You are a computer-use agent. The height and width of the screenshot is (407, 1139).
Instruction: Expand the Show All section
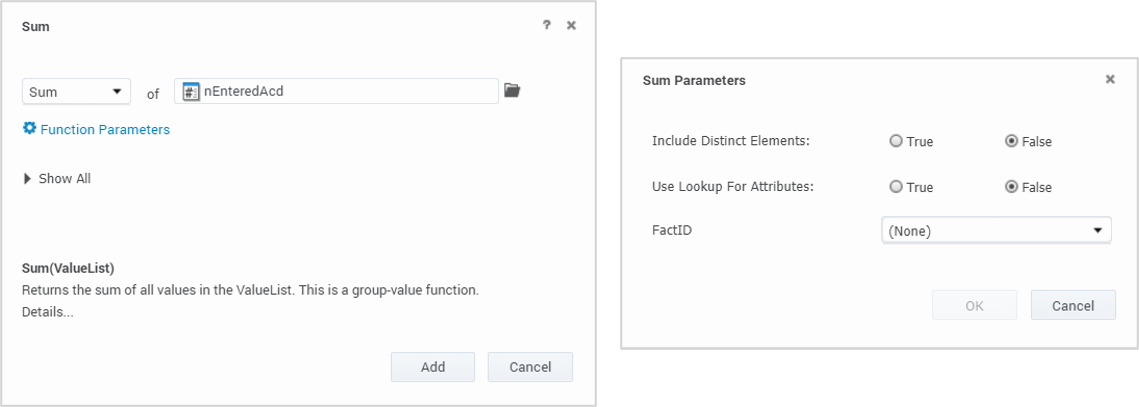[x=57, y=179]
